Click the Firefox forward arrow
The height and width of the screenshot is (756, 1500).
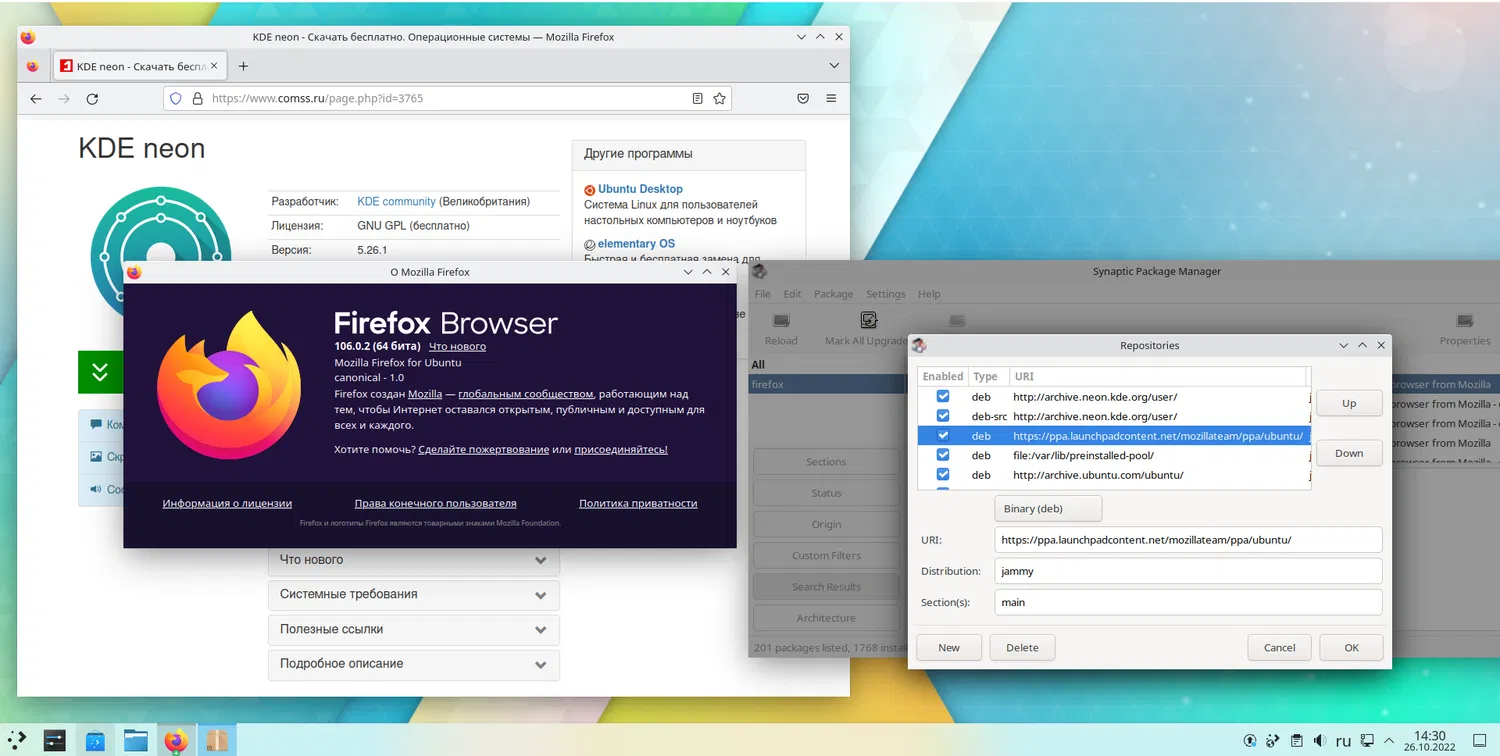click(x=64, y=99)
